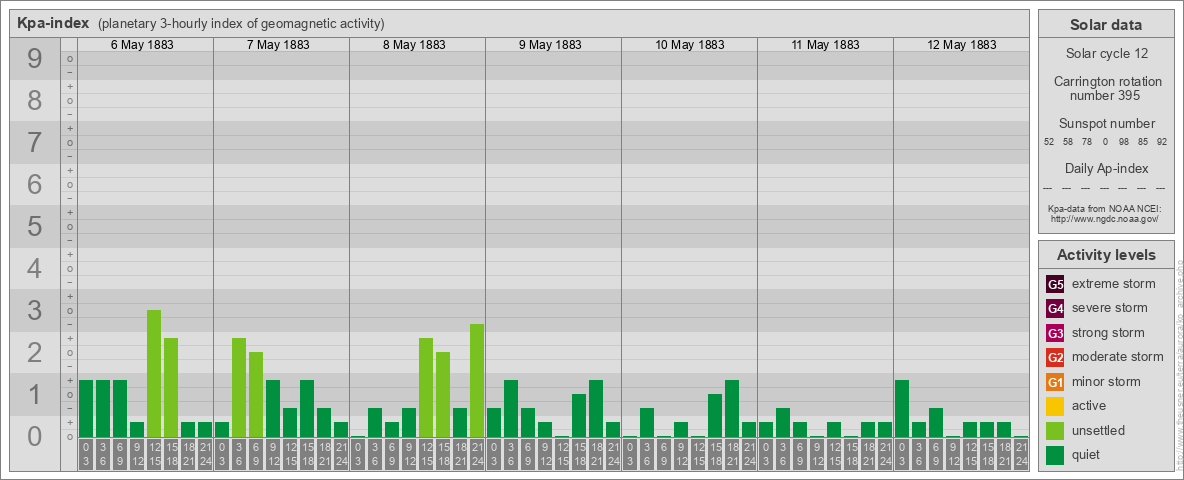Click the yellow active level swatch
Screen dimensions: 1184x480
click(x=1056, y=406)
